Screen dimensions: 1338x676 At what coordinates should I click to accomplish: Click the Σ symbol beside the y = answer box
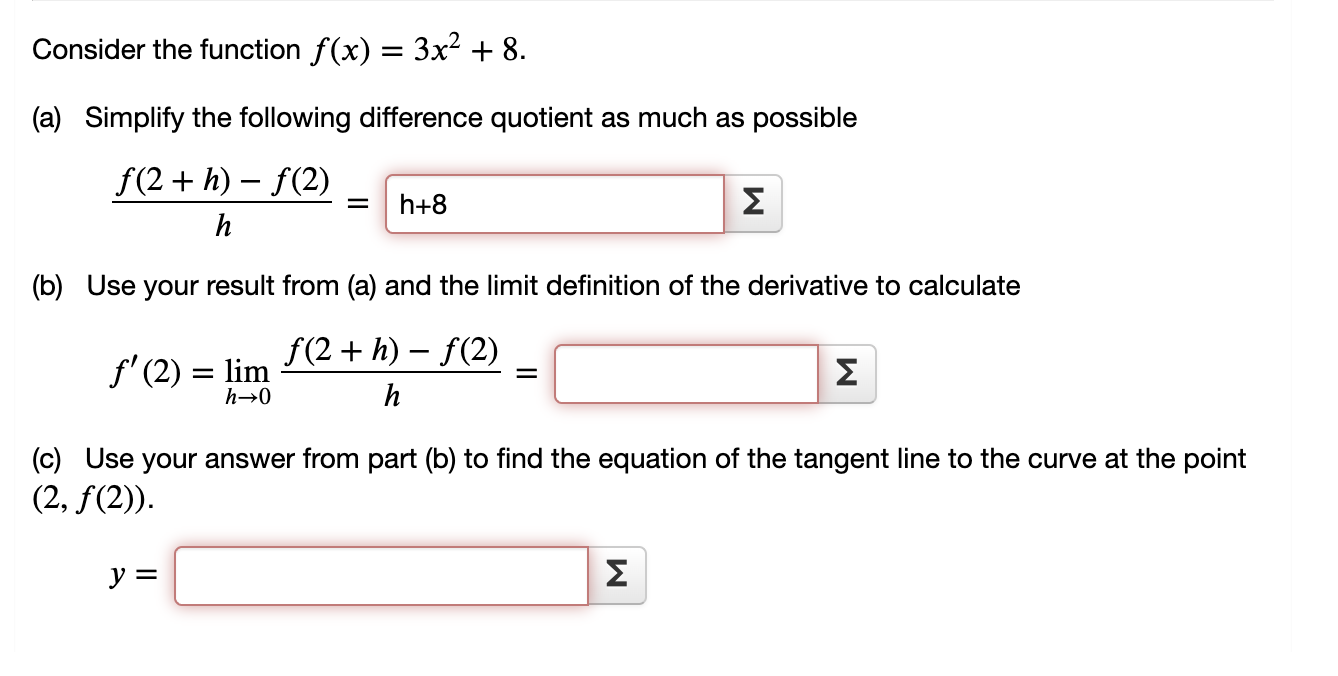pyautogui.click(x=617, y=573)
